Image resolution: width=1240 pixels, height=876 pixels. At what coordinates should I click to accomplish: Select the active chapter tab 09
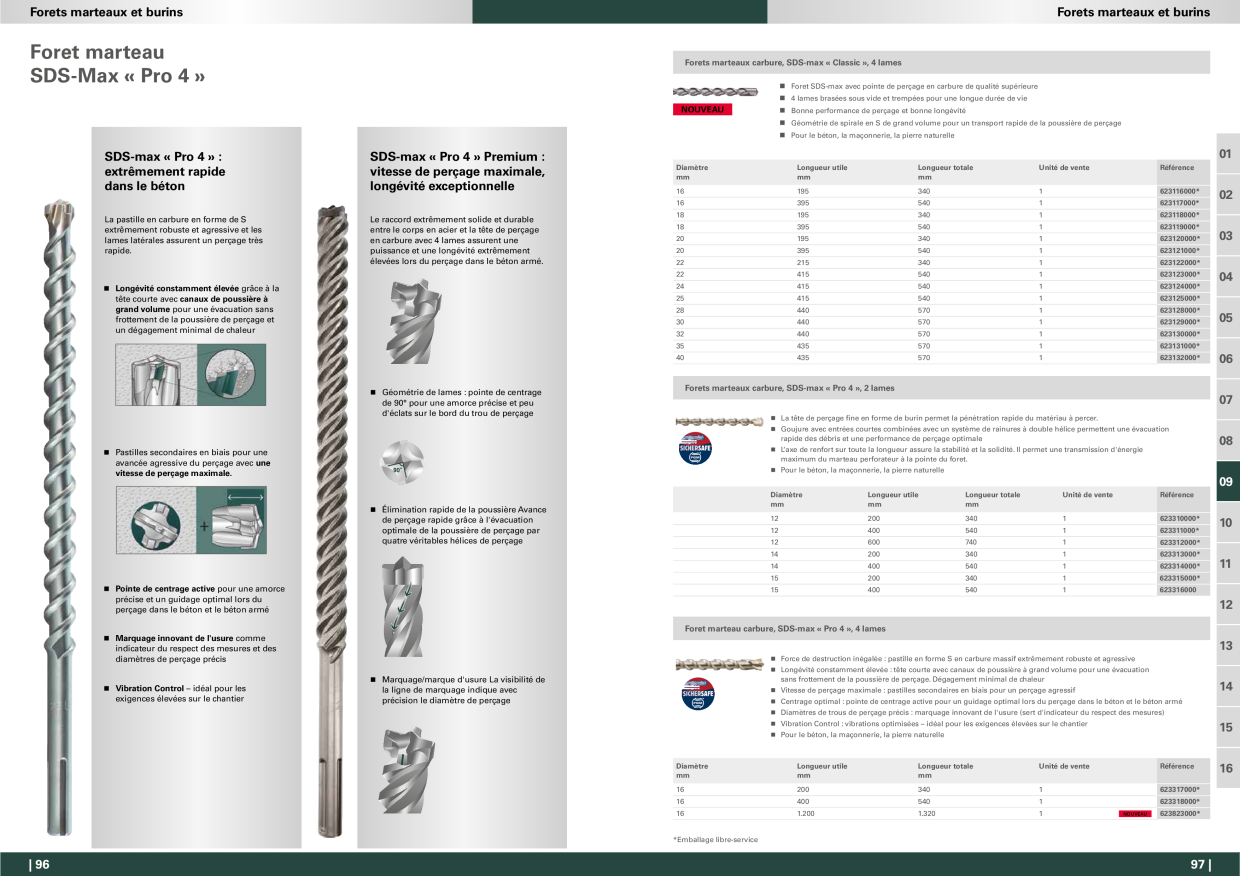pyautogui.click(x=1227, y=481)
